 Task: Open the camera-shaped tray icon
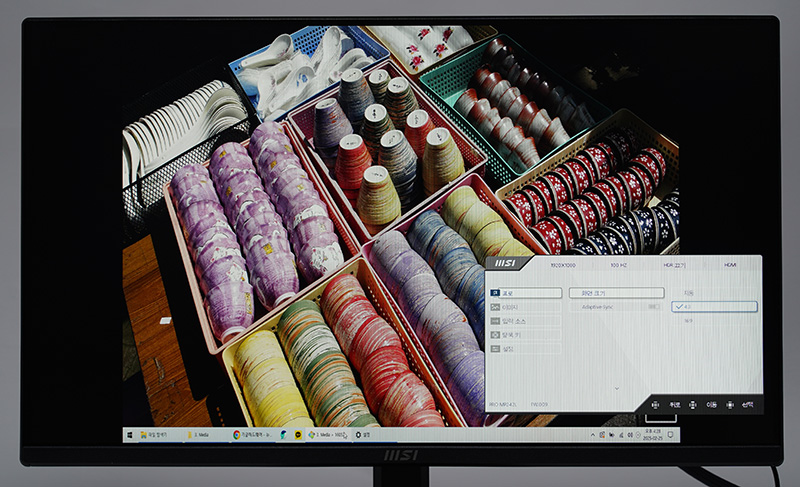pos(612,434)
